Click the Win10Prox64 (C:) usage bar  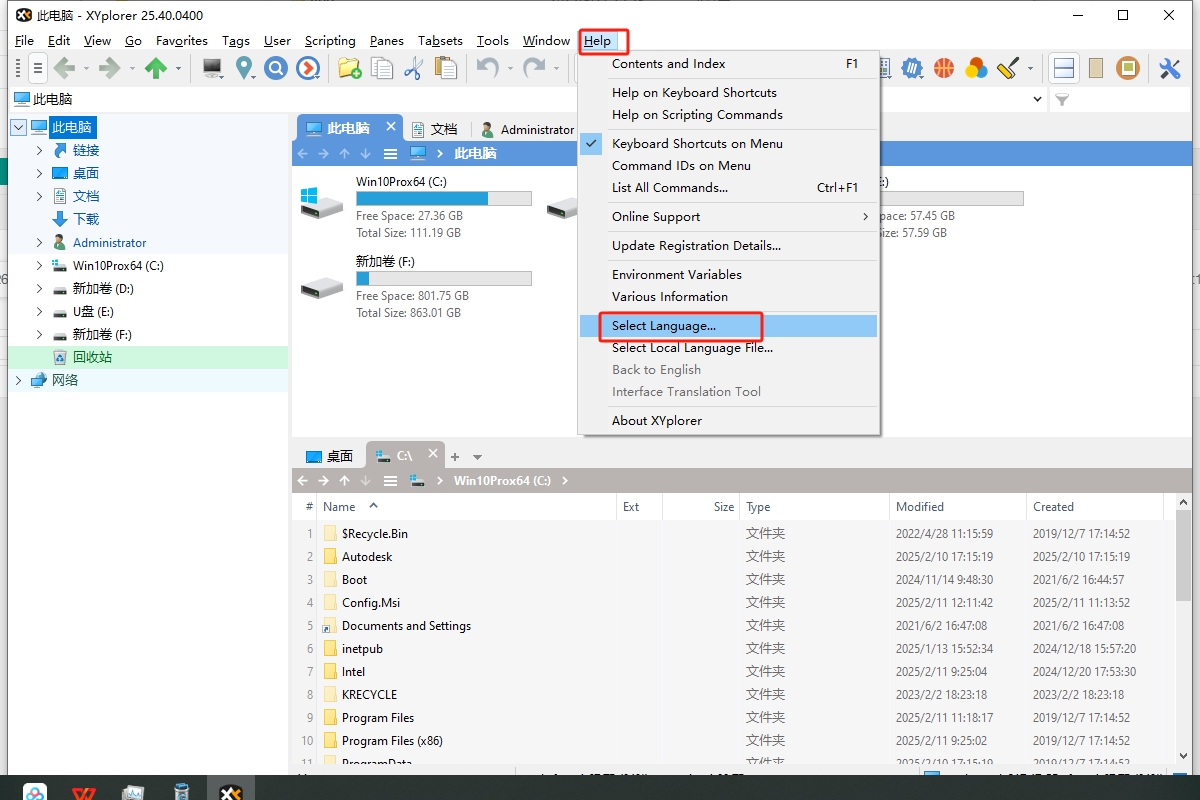coord(443,199)
